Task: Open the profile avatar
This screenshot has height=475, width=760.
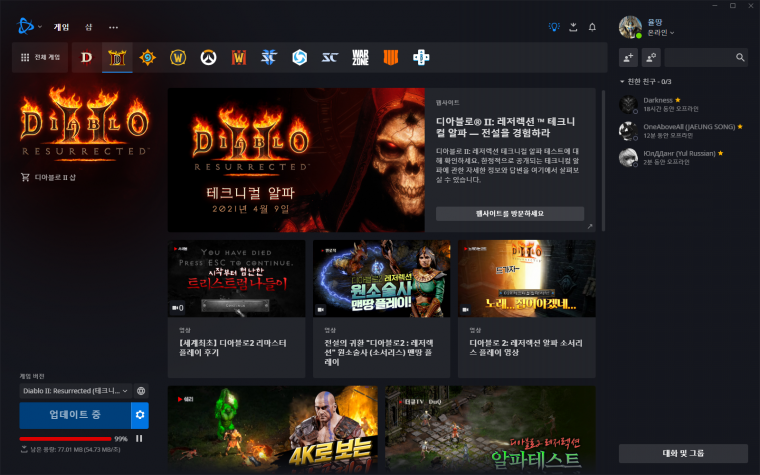Action: tap(631, 27)
